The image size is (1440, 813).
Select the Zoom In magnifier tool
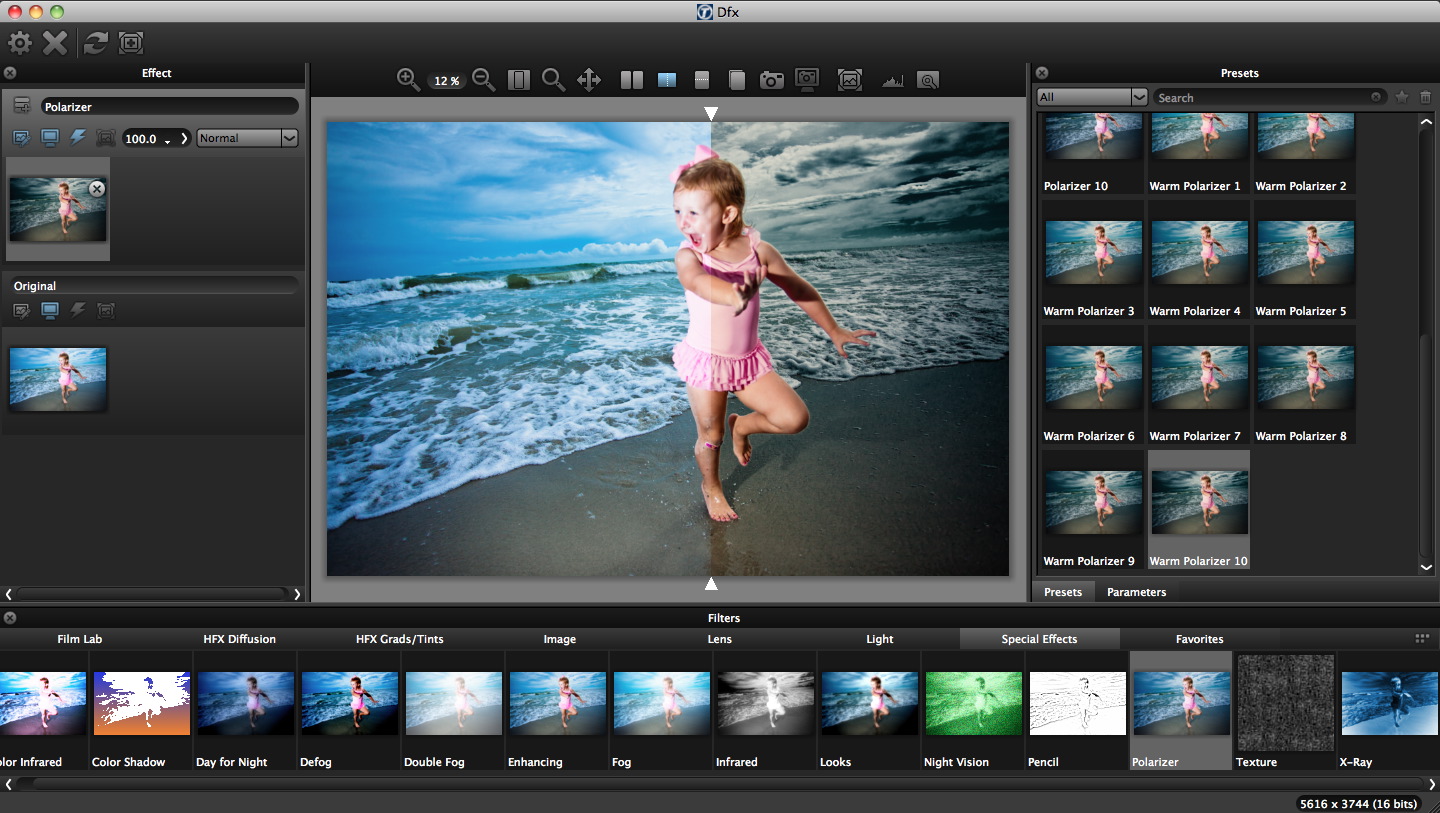407,80
